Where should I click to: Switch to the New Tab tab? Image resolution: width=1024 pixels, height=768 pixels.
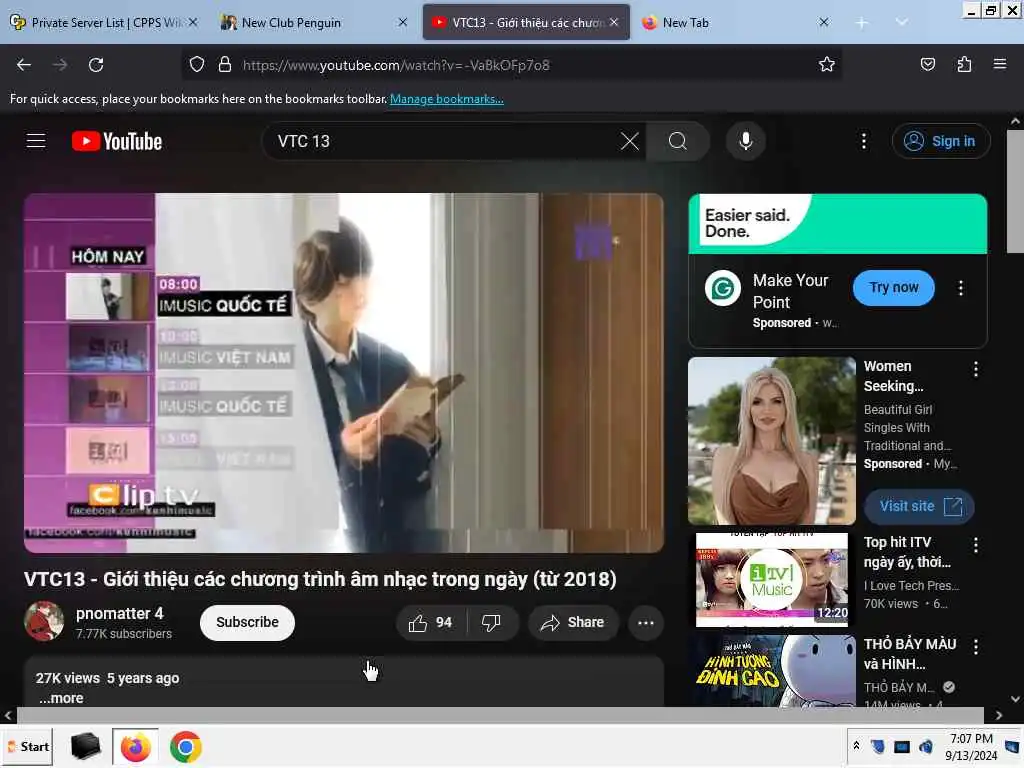point(735,22)
